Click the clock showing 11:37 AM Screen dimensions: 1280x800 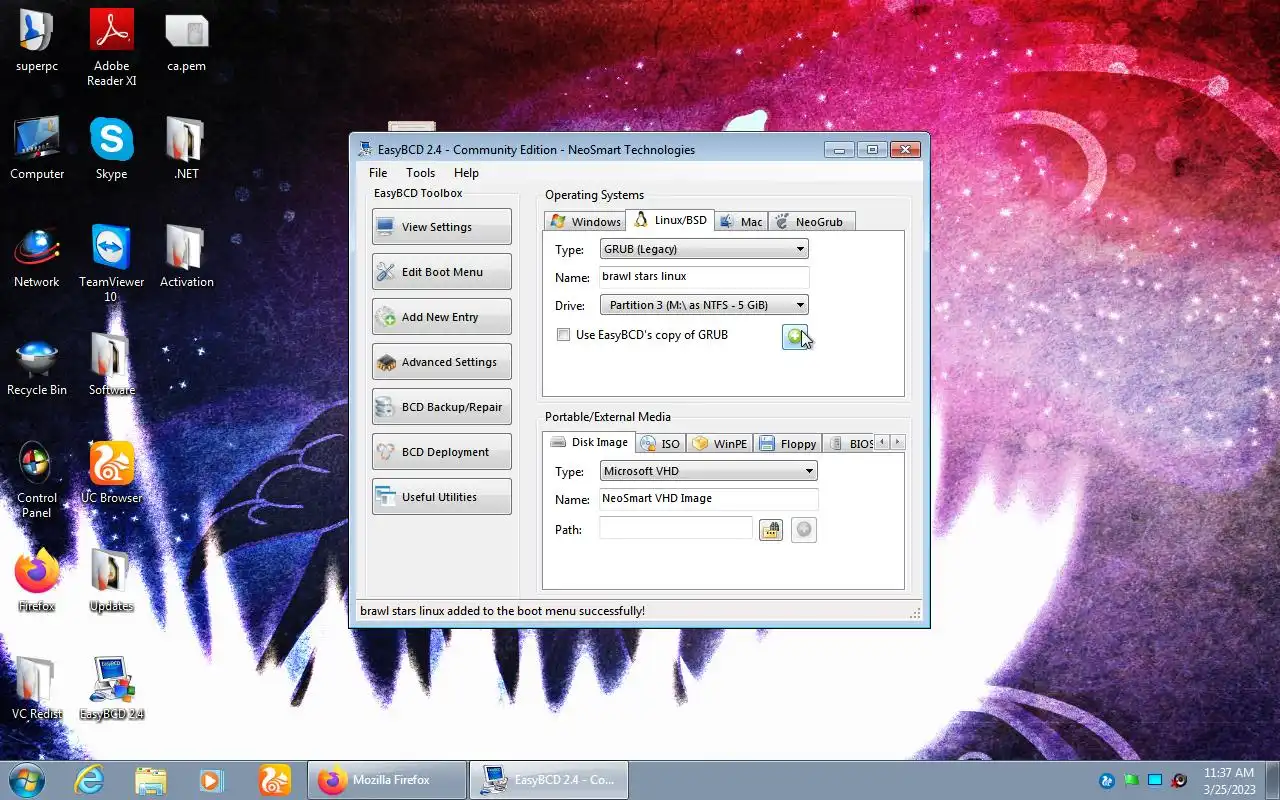click(x=1229, y=773)
